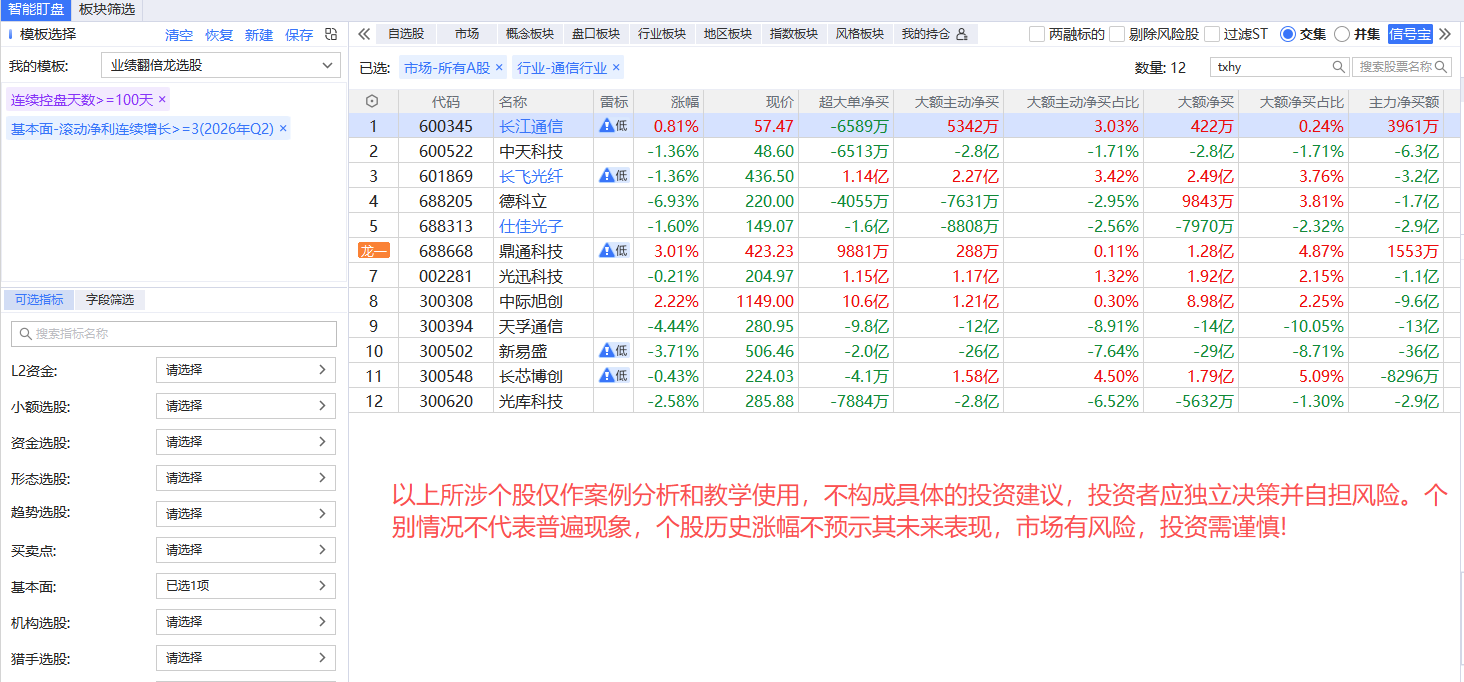Open the 概念板块 category tab
This screenshot has height=682, width=1464.
530,34
